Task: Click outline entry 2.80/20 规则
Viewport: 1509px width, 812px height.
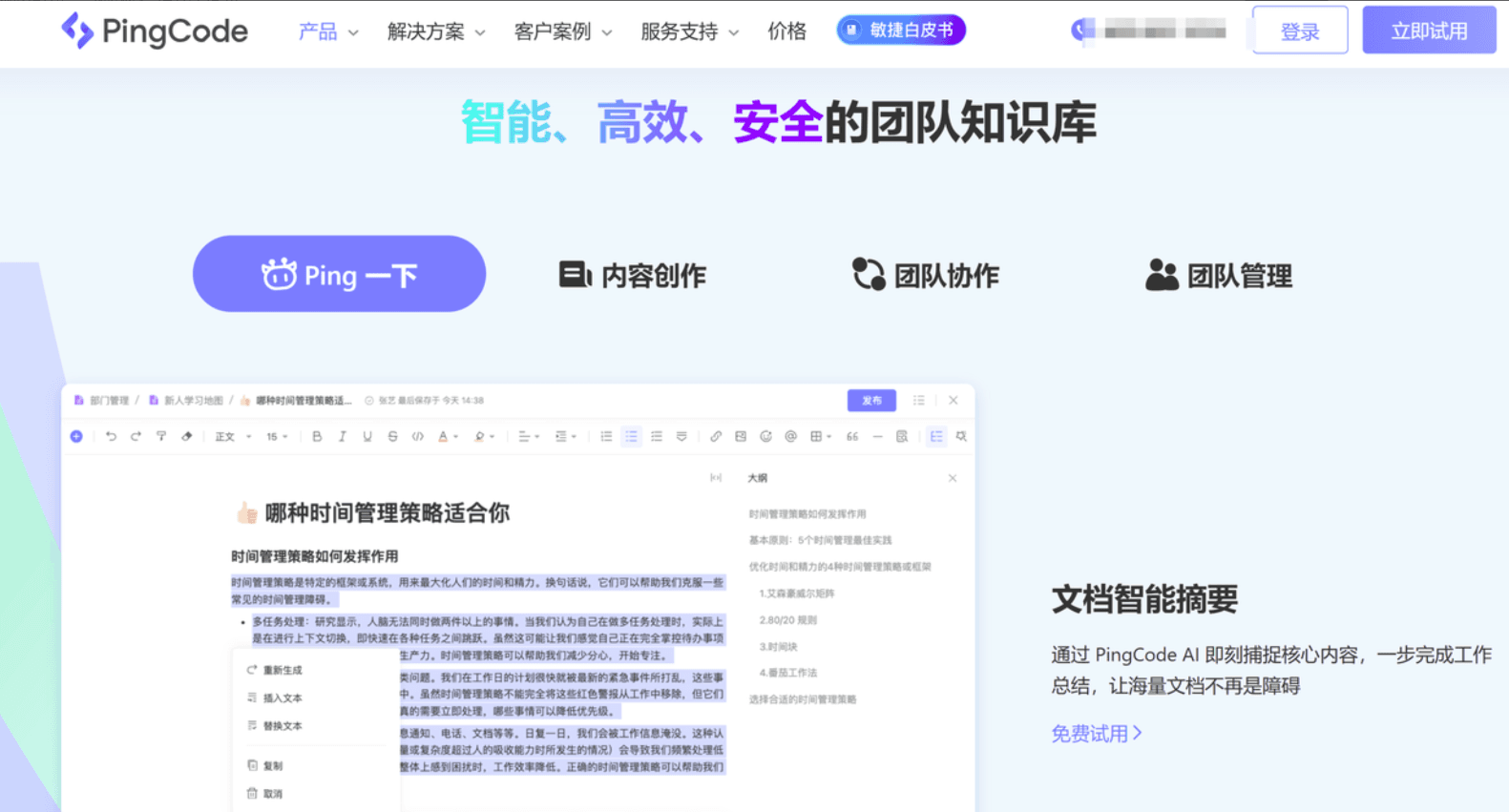Action: point(788,620)
